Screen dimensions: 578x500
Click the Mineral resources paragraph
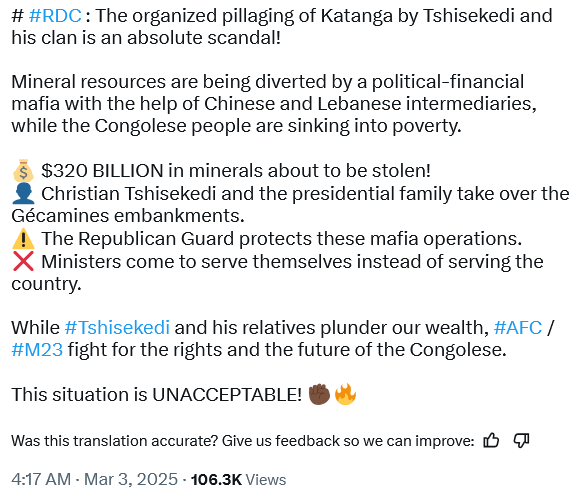(274, 104)
